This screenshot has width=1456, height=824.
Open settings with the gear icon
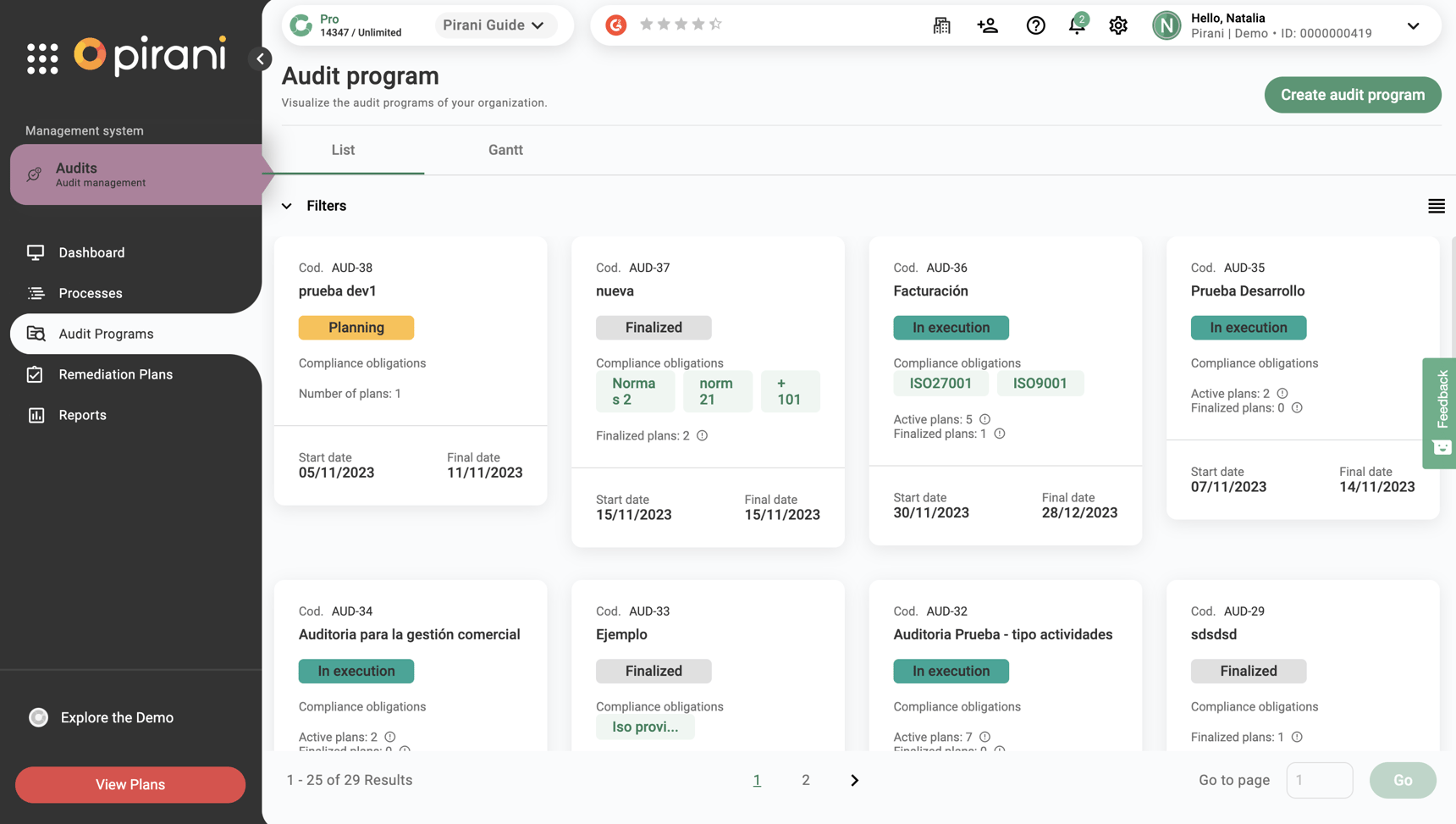pos(1118,25)
